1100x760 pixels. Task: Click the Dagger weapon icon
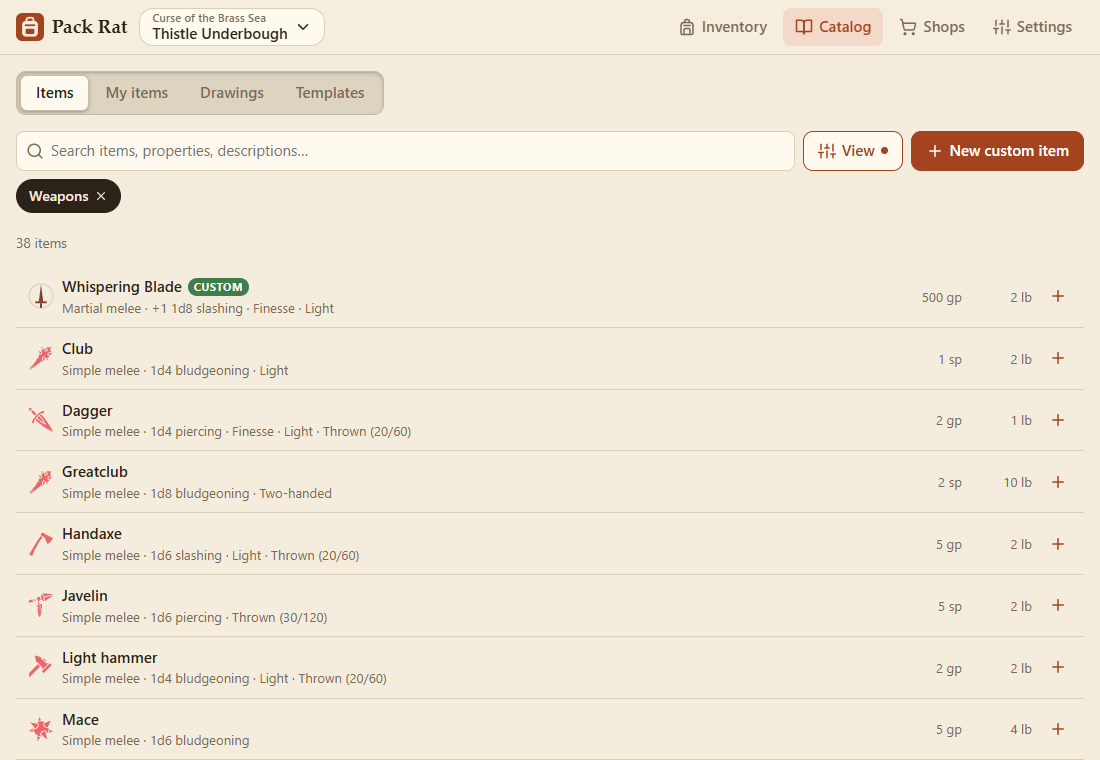pyautogui.click(x=41, y=420)
